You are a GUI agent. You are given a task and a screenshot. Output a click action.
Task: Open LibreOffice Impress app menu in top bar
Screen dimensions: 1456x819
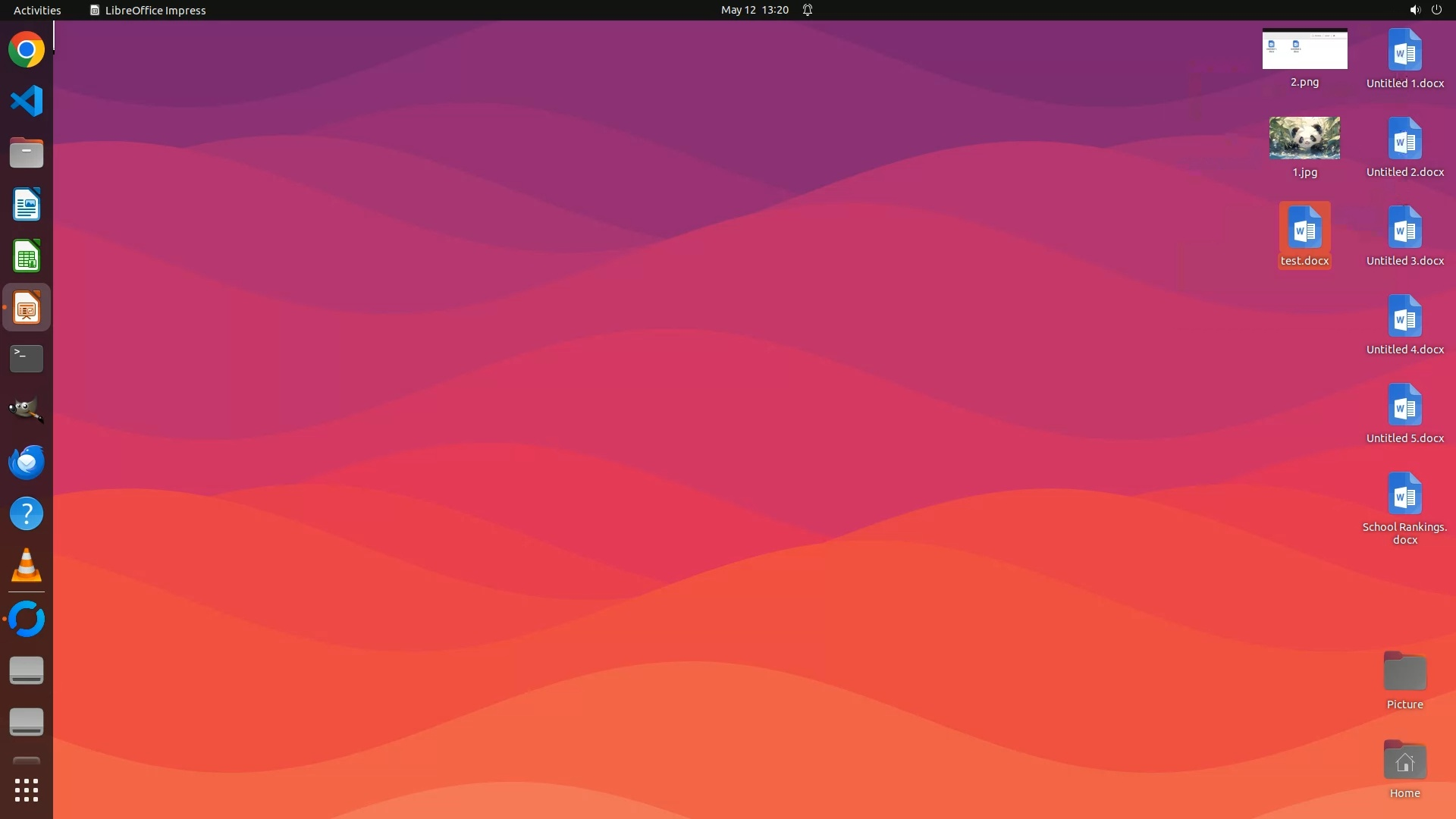[x=148, y=10]
